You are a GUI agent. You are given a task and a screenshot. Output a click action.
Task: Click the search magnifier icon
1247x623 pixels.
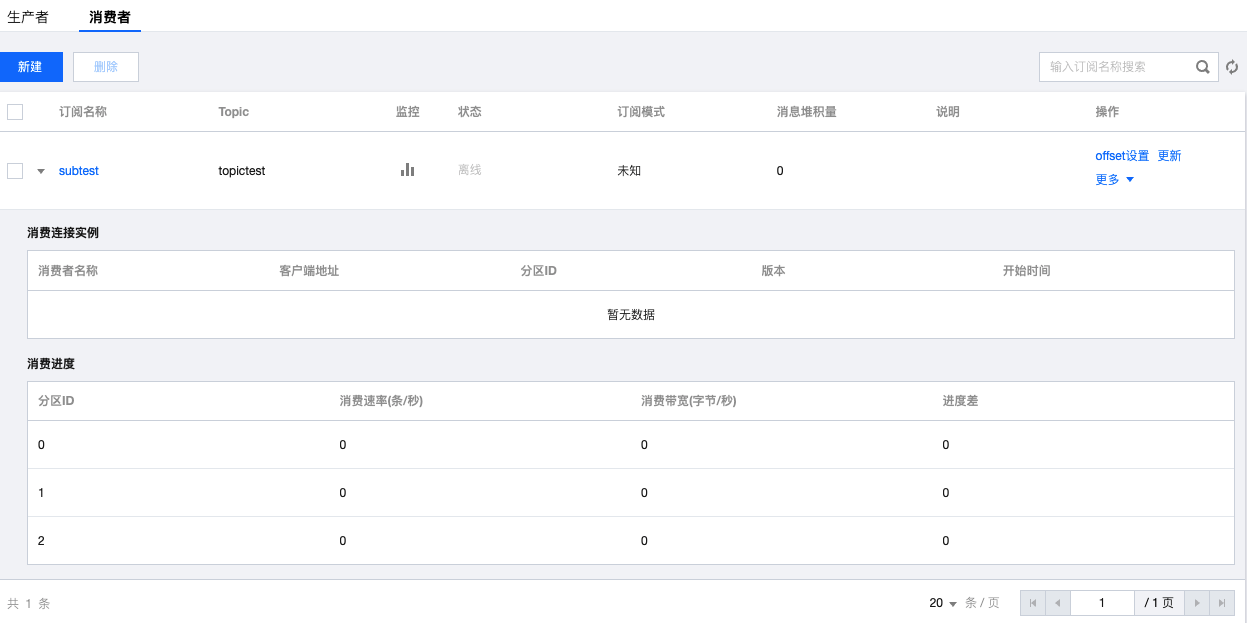pos(1203,67)
